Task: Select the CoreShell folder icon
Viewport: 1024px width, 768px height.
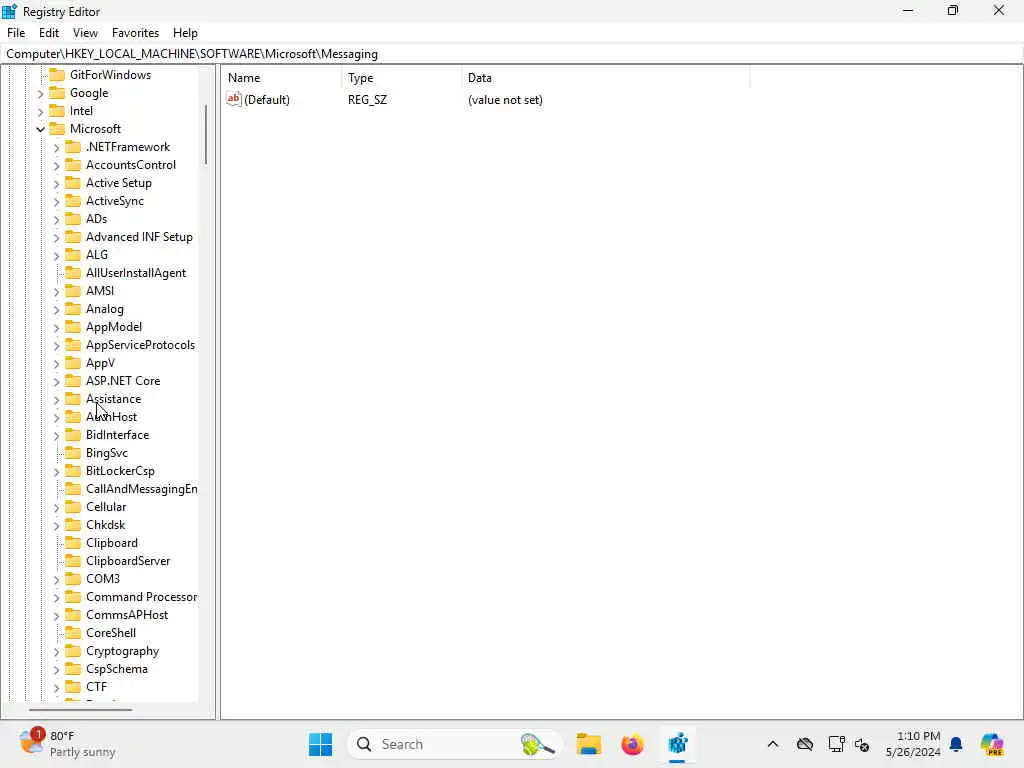Action: (73, 633)
